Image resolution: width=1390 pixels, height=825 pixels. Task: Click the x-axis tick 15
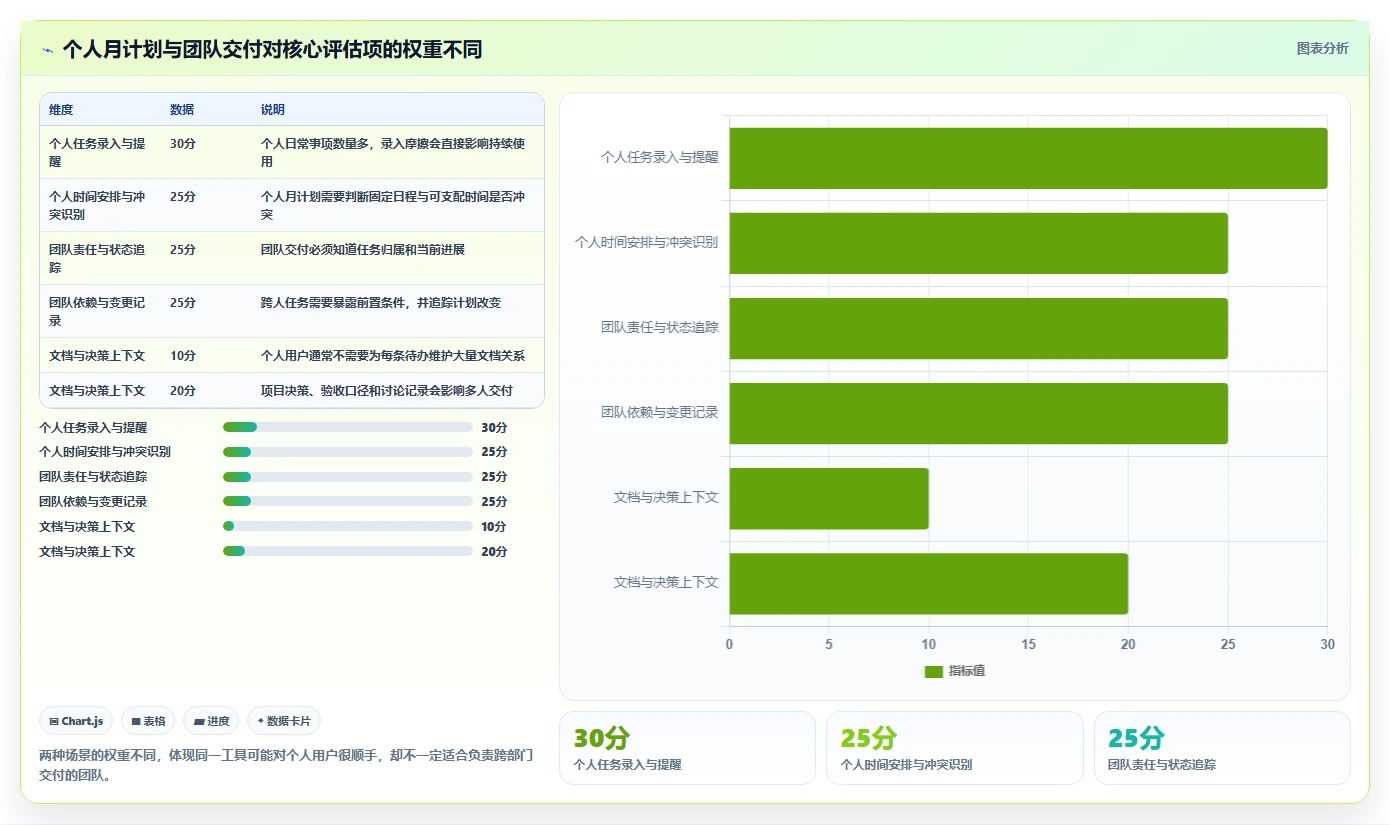(x=1028, y=645)
